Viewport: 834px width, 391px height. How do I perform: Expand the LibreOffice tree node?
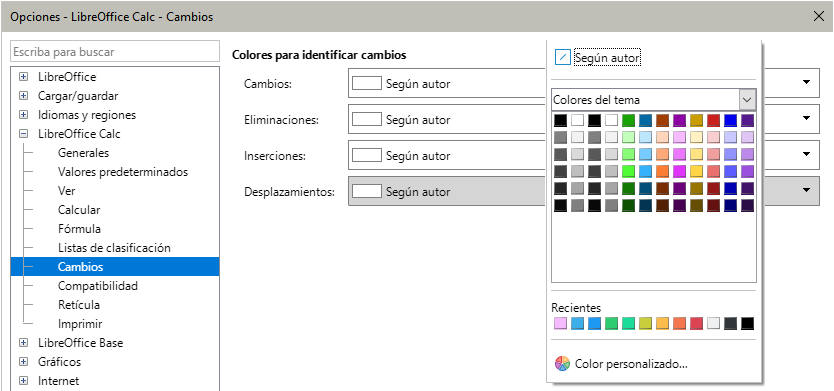coord(23,77)
